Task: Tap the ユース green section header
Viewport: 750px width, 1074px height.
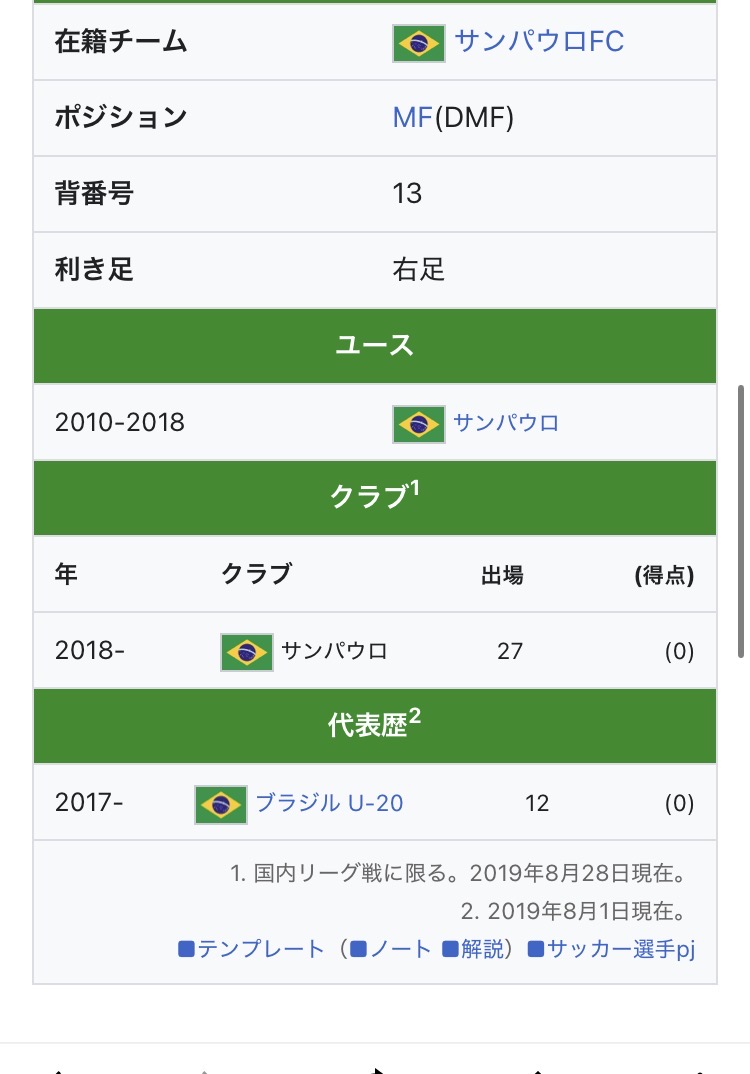Action: coord(375,345)
